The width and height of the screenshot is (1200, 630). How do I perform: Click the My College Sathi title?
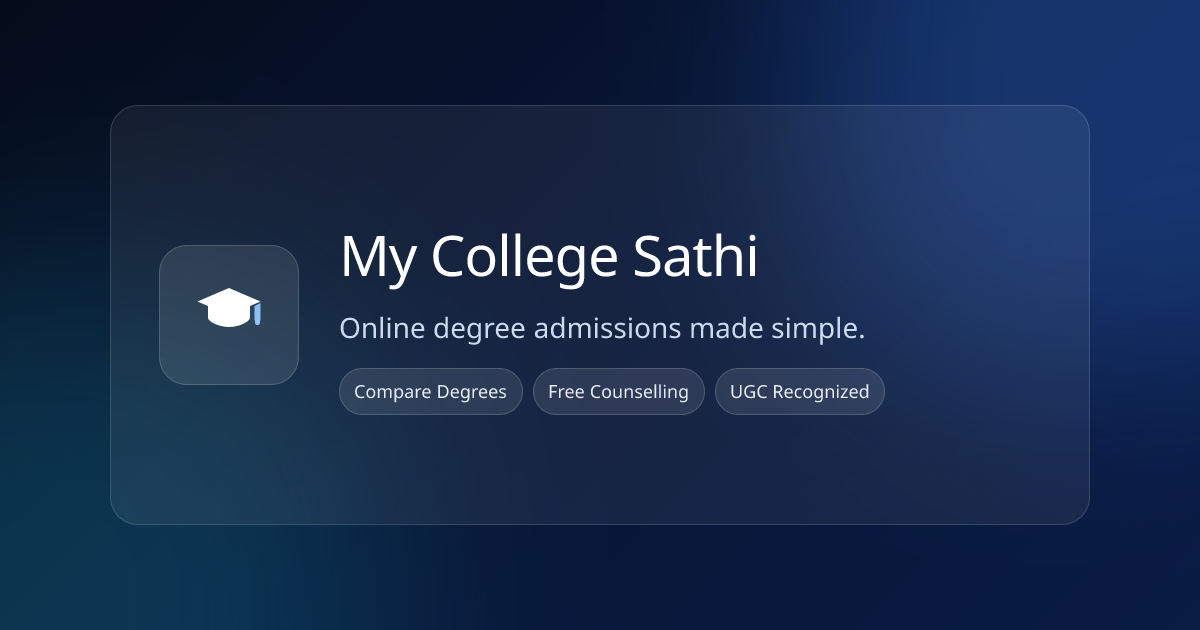coord(548,257)
